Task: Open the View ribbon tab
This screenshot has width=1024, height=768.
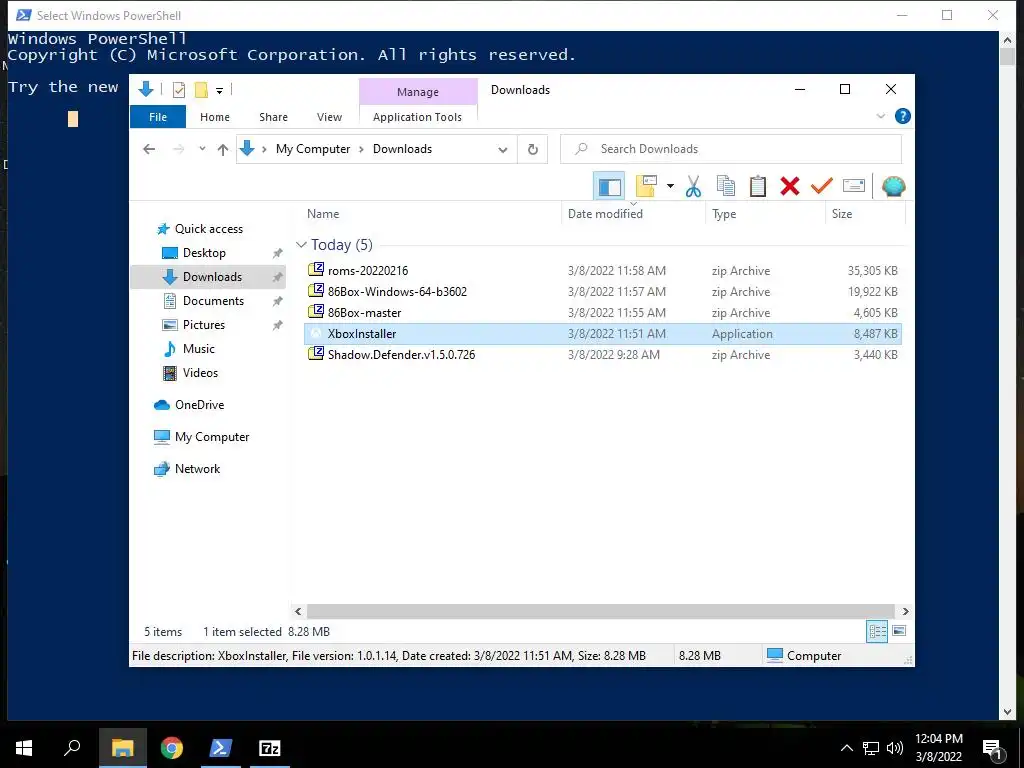Action: [329, 117]
